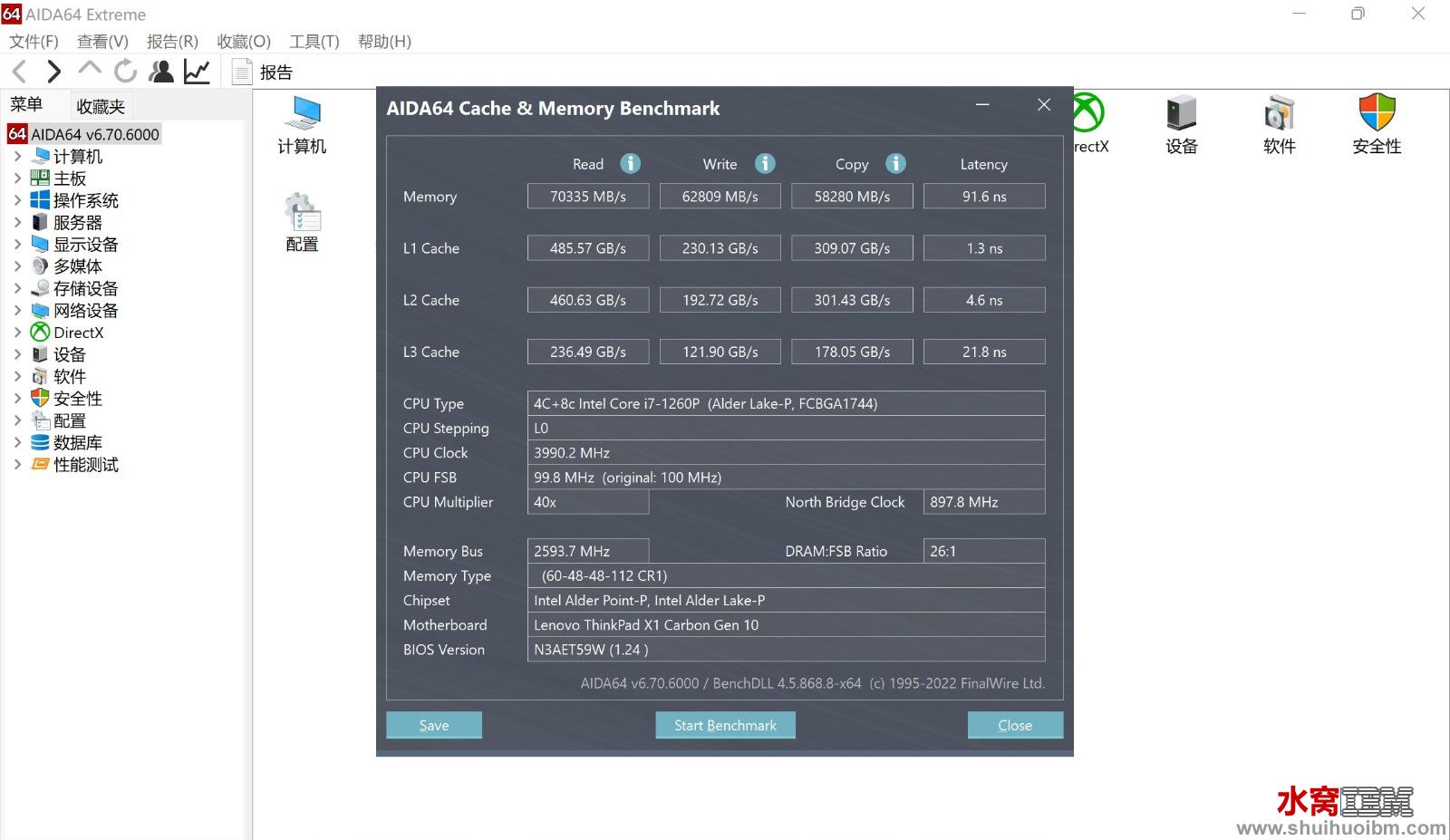Expand the 服务器 tree node
The width and height of the screenshot is (1450, 840).
click(17, 222)
